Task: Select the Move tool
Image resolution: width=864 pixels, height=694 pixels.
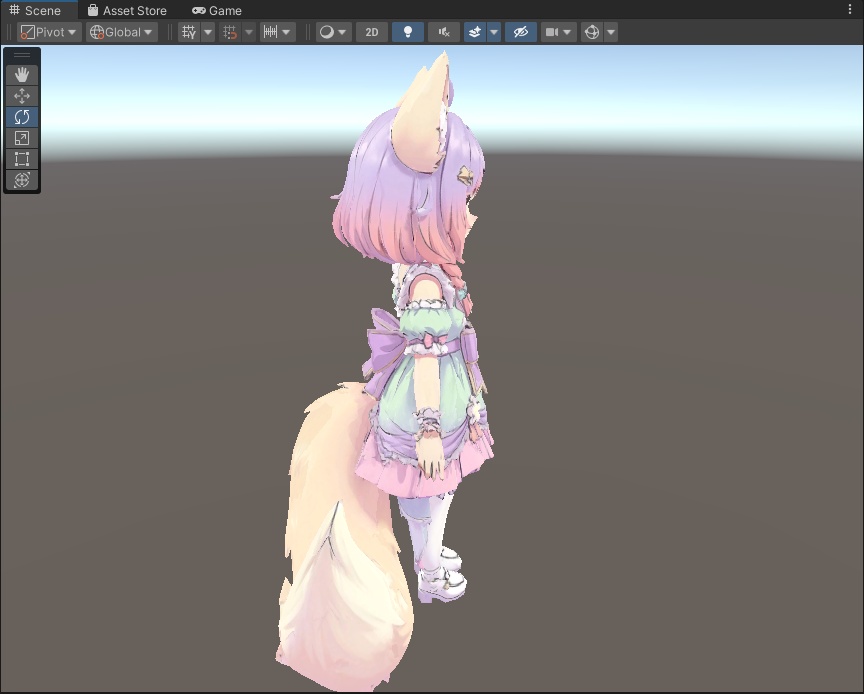Action: [22, 96]
